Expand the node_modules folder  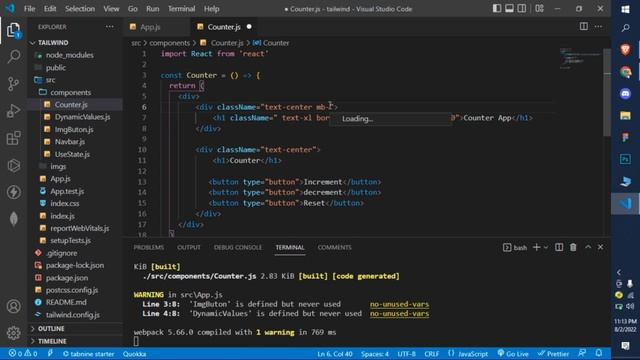(x=69, y=55)
